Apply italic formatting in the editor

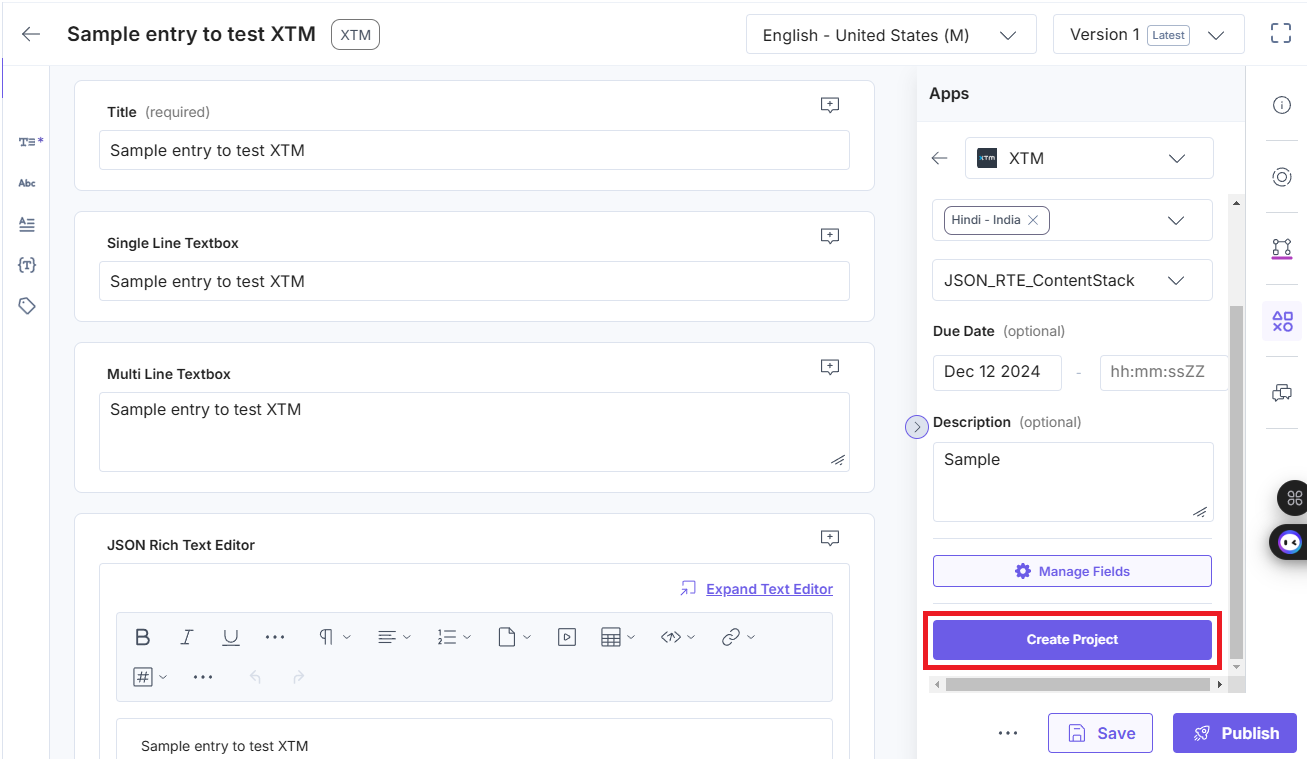click(187, 637)
